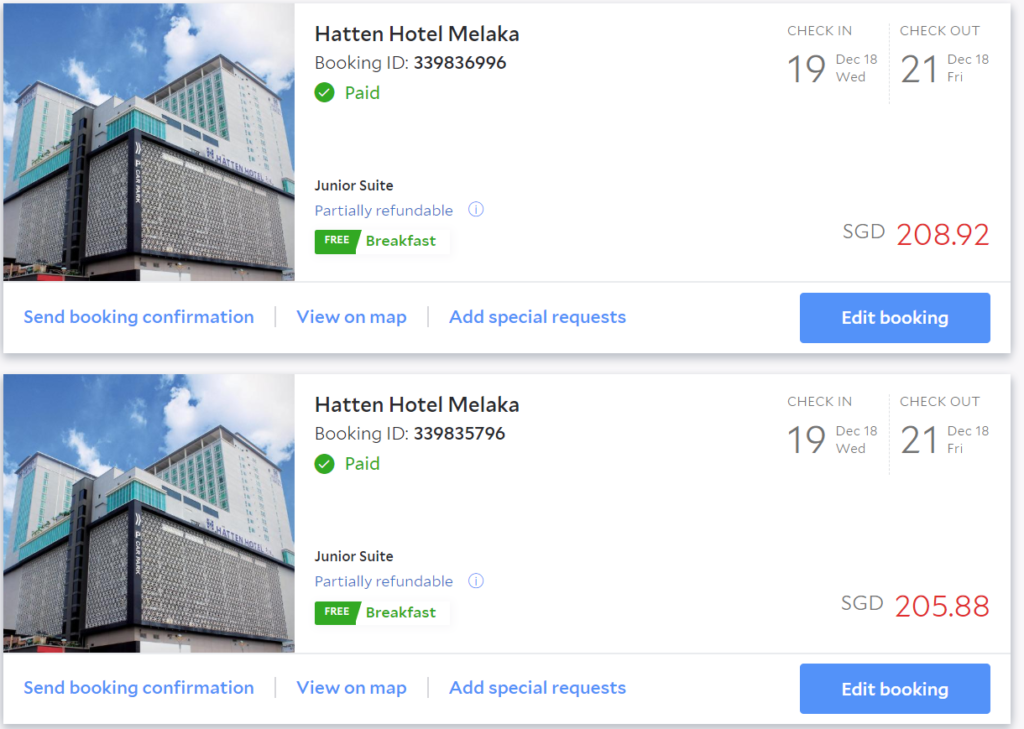Click Send booking confirmation for the second booking
The width and height of the screenshot is (1024, 729).
click(x=138, y=687)
